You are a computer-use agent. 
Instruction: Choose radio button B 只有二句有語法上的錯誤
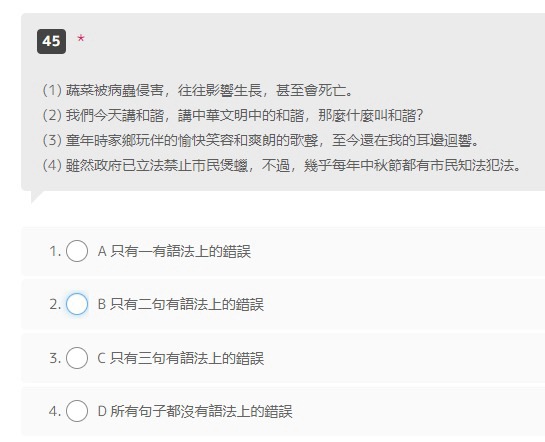coord(77,304)
